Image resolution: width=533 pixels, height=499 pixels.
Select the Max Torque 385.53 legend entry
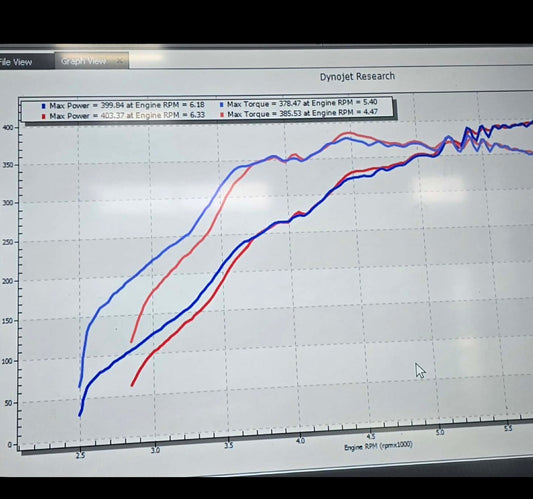(x=302, y=113)
